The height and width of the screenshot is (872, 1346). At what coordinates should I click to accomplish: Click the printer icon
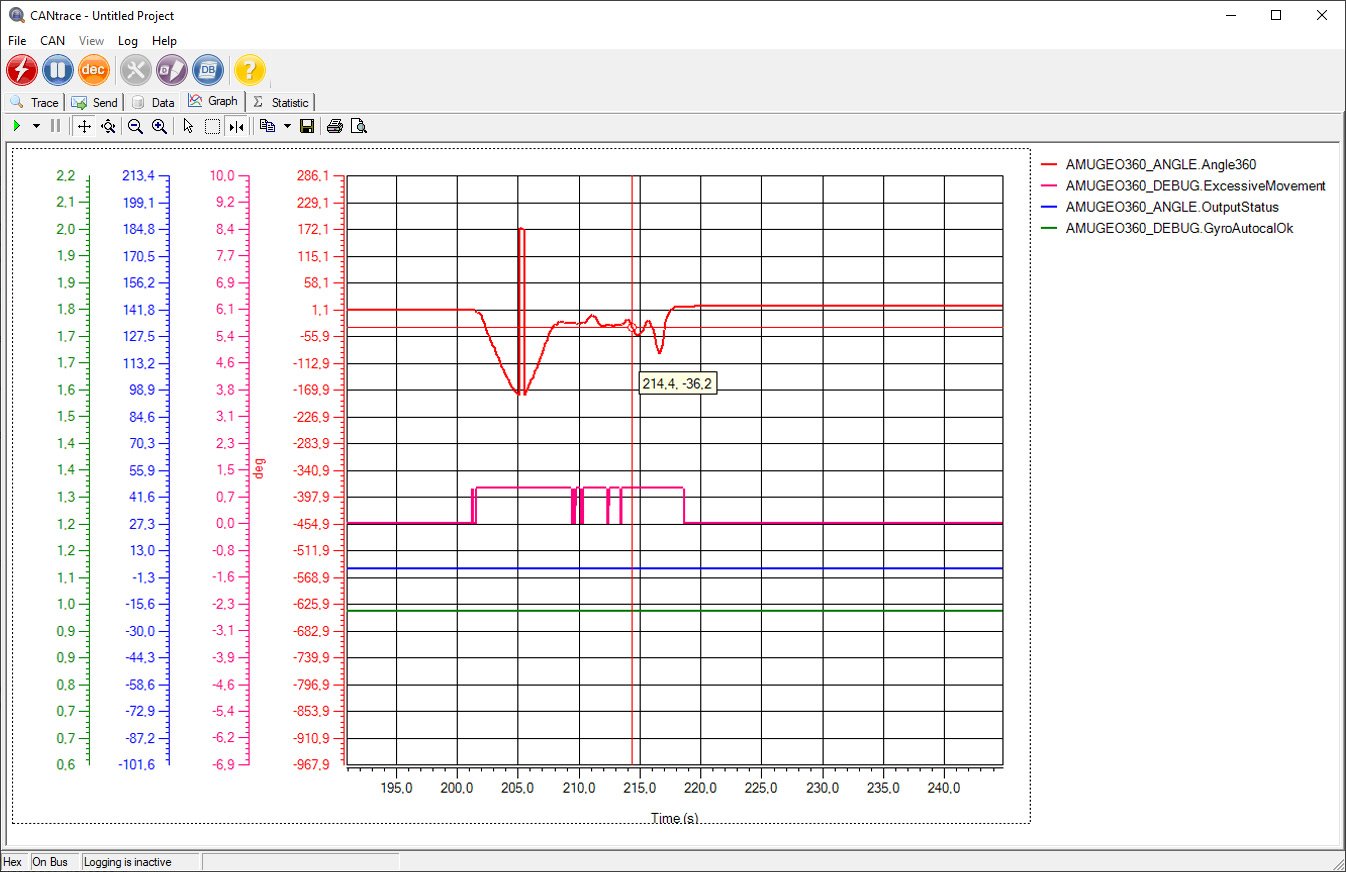pos(336,126)
